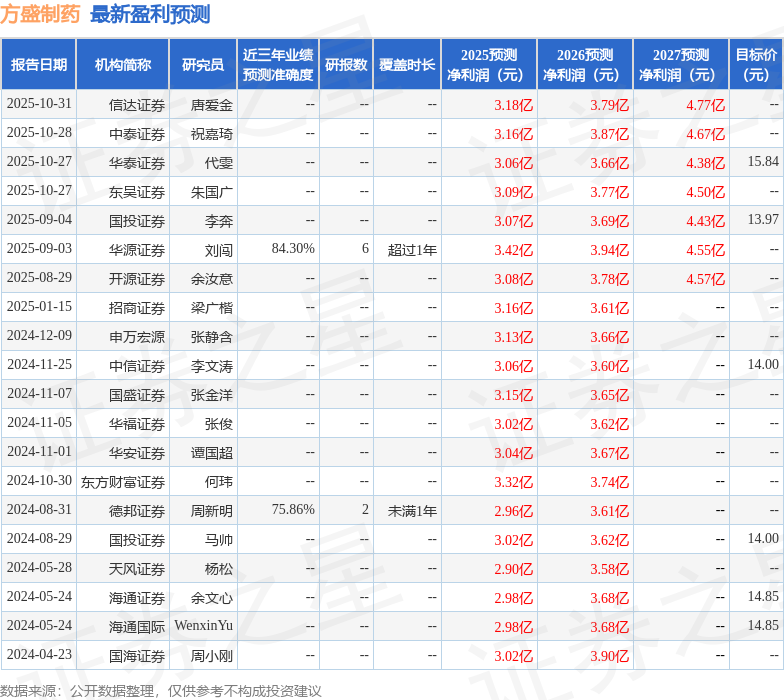Click 3.42亿 in 华源证券 row
Viewport: 784px width, 700px height.
tap(514, 250)
